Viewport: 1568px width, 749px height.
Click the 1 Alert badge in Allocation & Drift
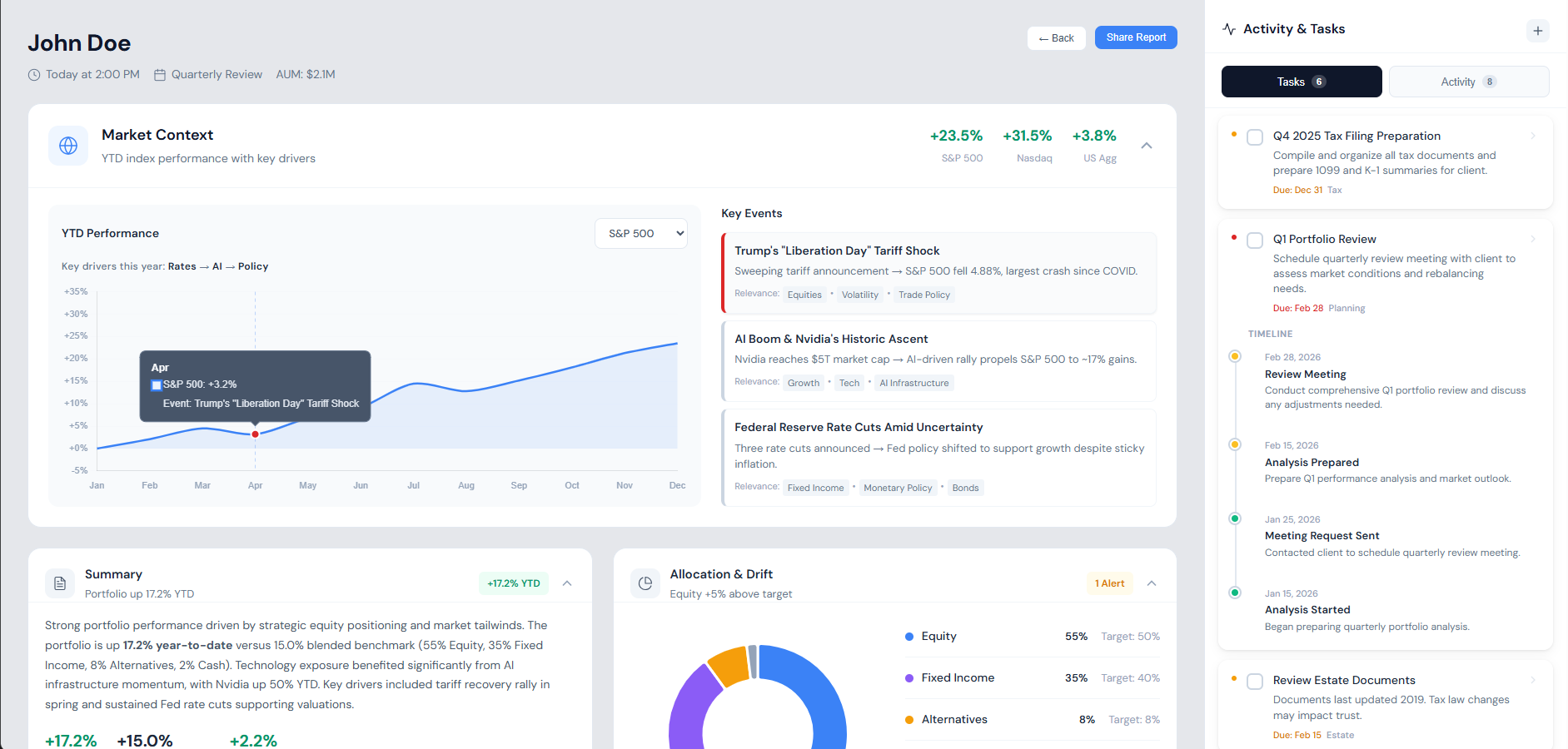(1109, 583)
